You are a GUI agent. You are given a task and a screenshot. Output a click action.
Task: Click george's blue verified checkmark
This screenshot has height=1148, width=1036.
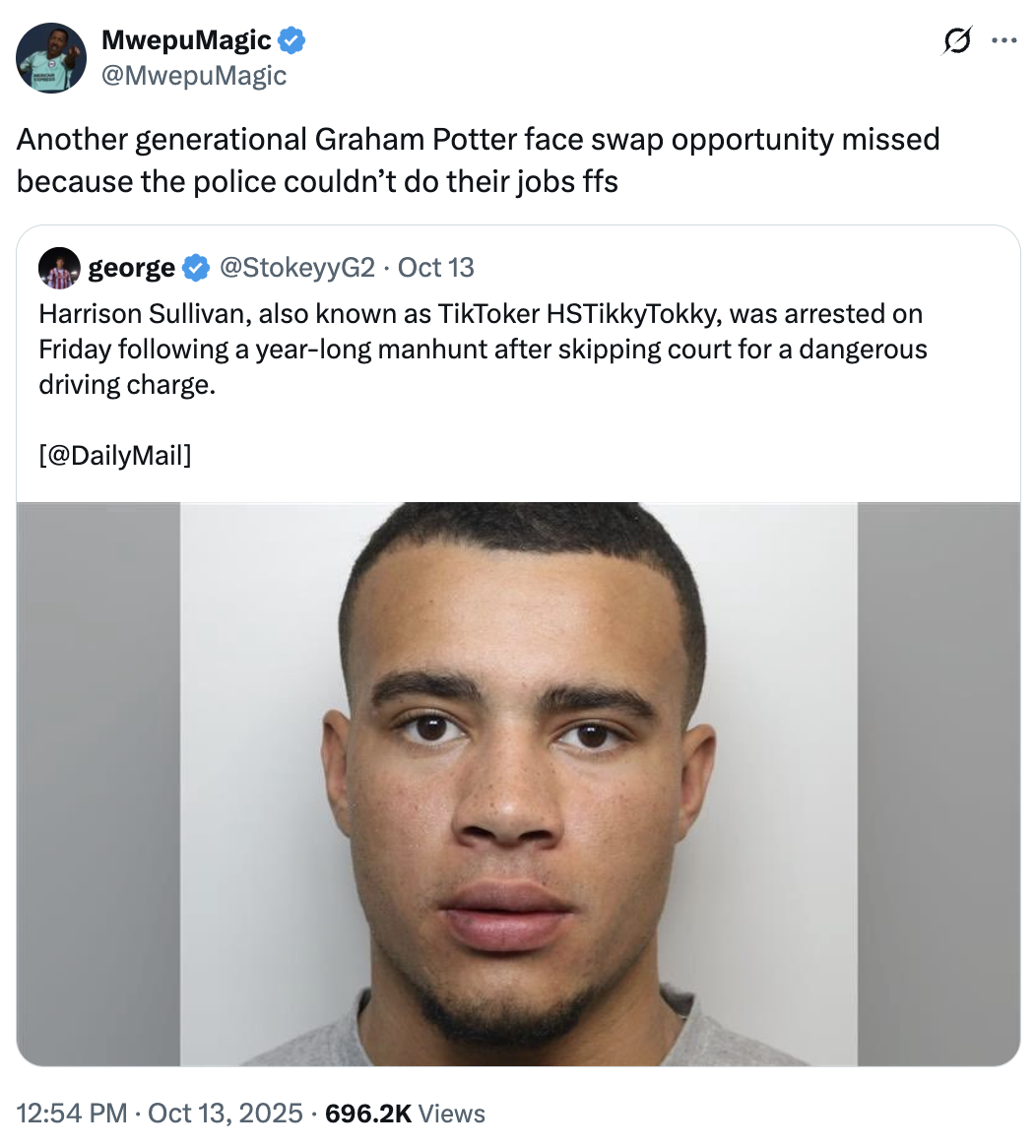coord(197,268)
